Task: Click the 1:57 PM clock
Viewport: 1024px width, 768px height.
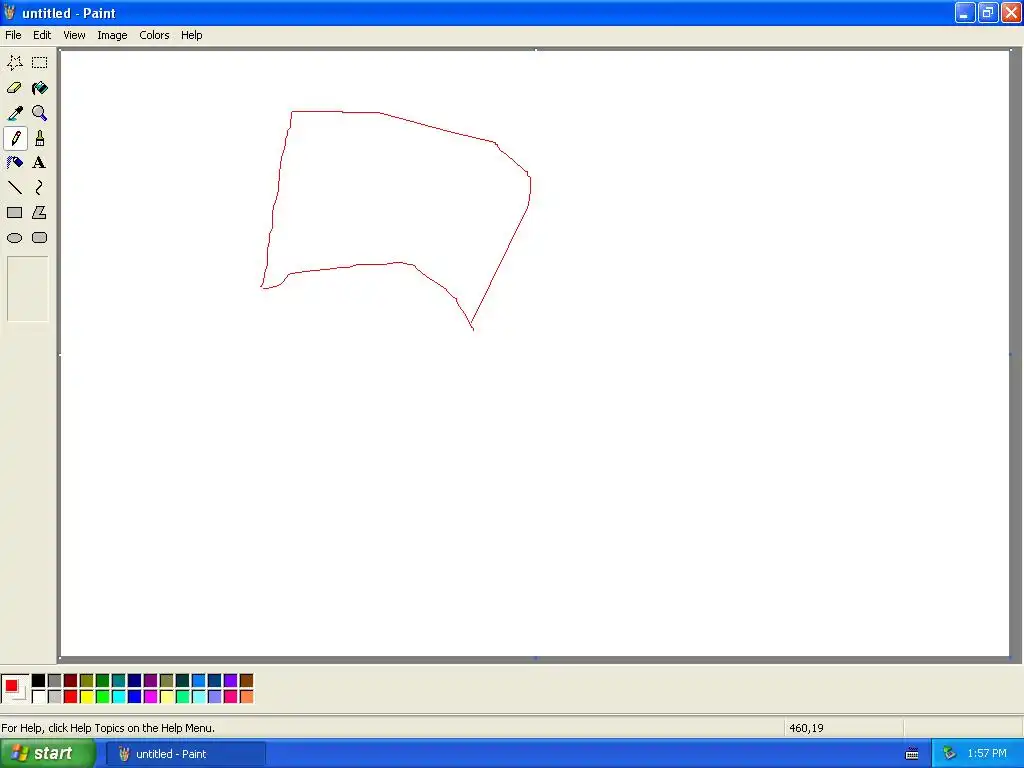Action: click(987, 754)
